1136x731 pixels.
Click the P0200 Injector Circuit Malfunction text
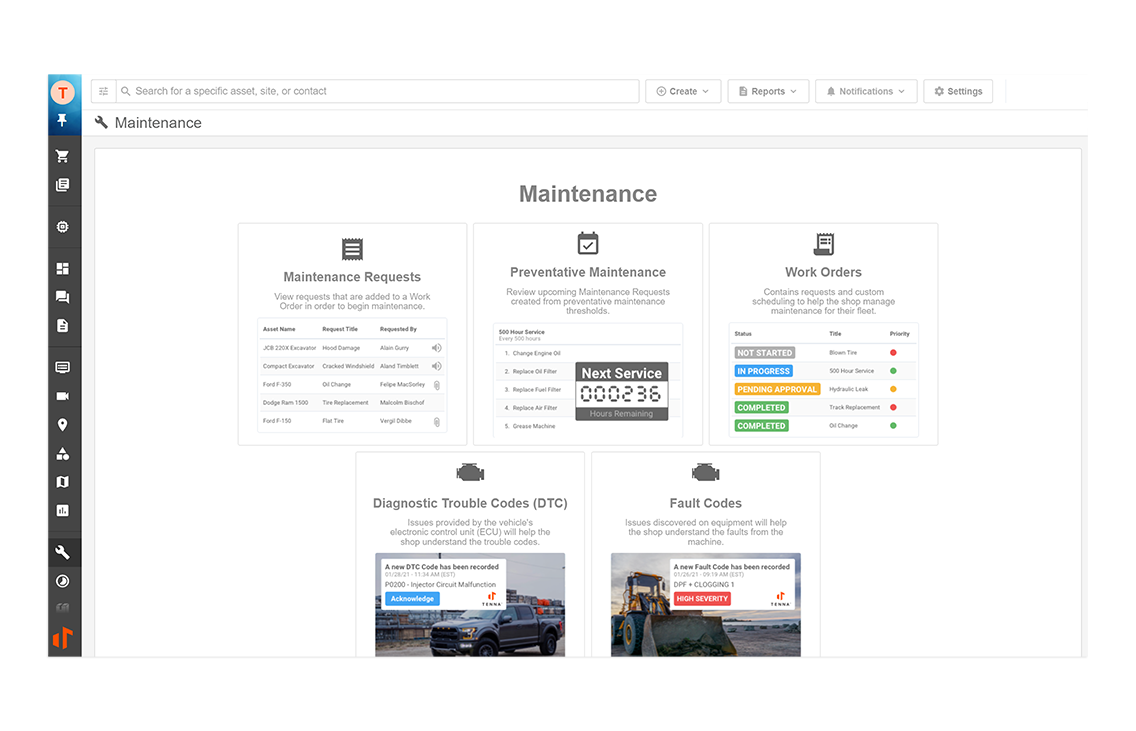pyautogui.click(x=440, y=585)
